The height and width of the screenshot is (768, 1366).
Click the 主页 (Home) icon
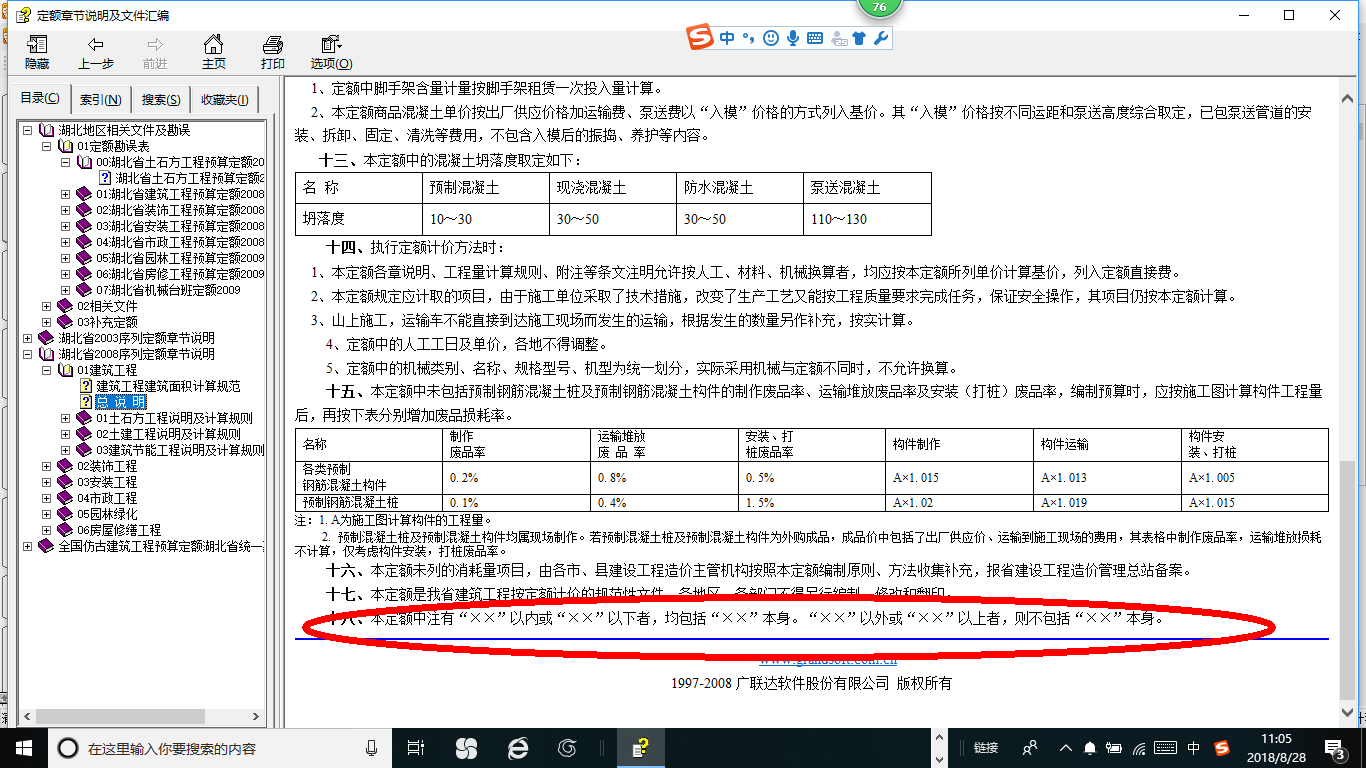click(x=214, y=51)
